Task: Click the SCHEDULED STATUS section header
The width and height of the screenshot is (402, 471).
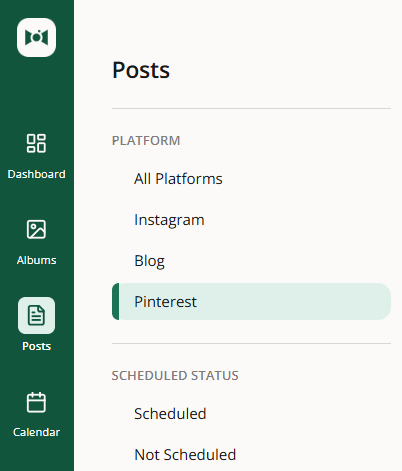Action: [x=175, y=375]
